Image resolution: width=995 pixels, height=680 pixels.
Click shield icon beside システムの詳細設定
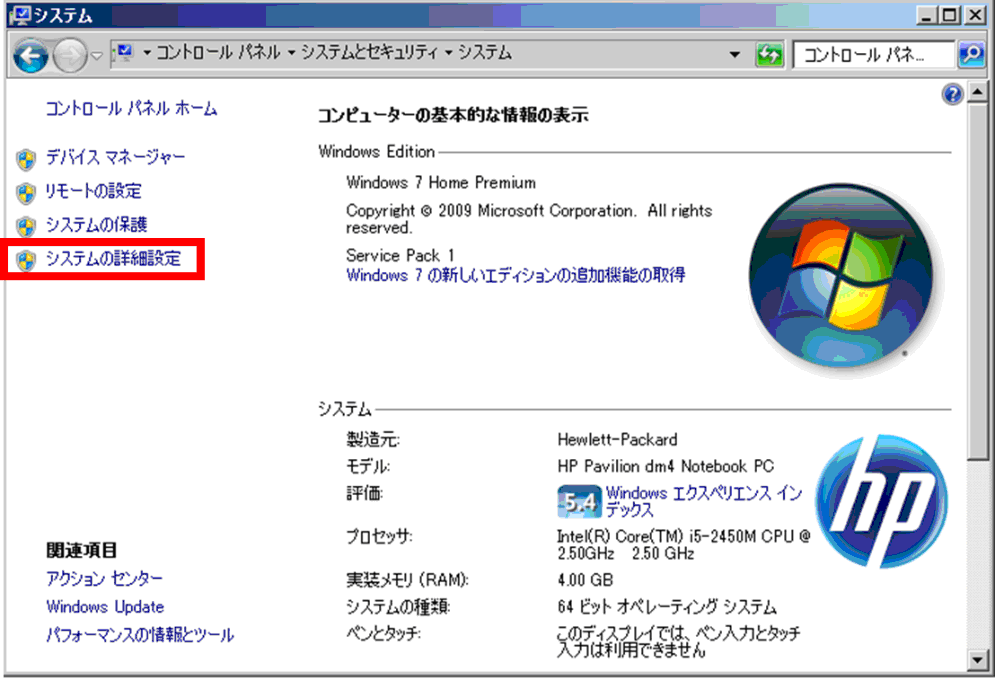tap(26, 260)
